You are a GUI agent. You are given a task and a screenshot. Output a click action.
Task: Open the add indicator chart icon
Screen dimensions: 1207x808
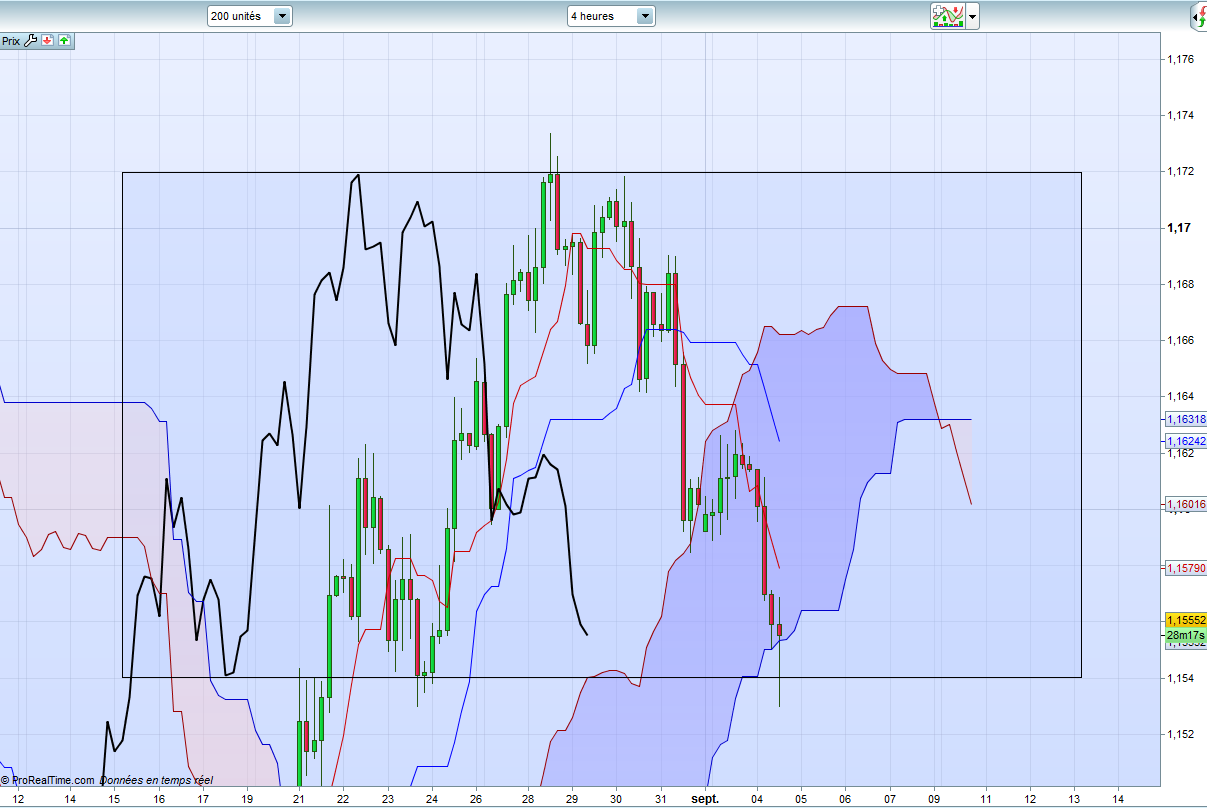point(947,16)
